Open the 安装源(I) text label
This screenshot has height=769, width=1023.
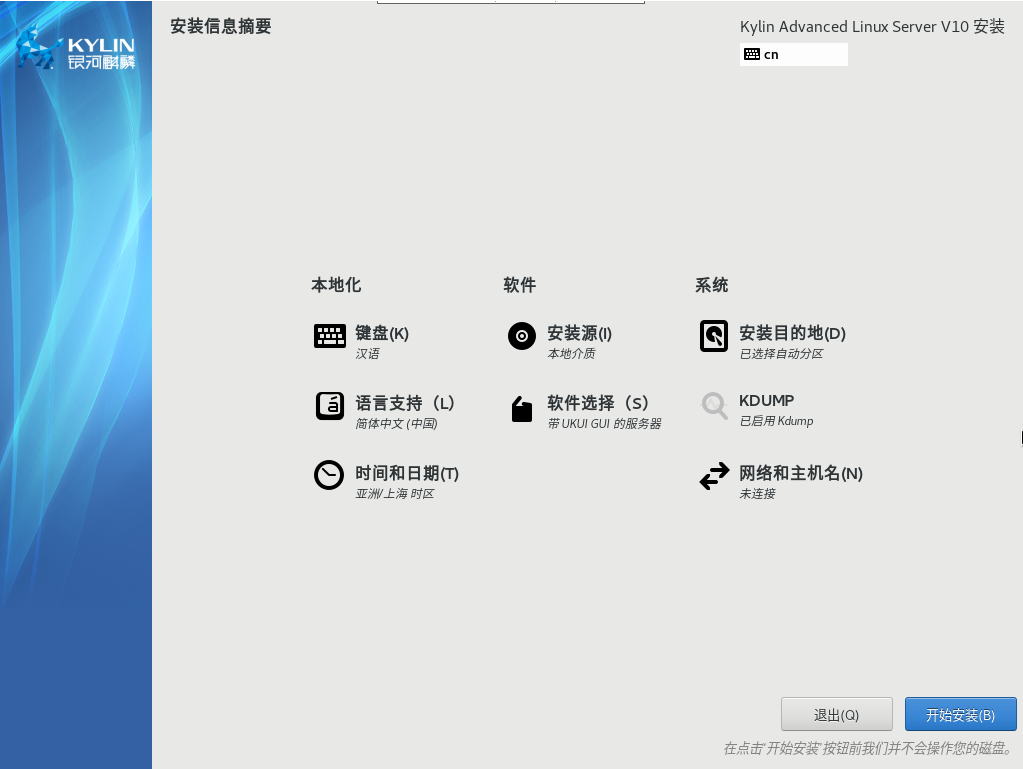pyautogui.click(x=579, y=334)
